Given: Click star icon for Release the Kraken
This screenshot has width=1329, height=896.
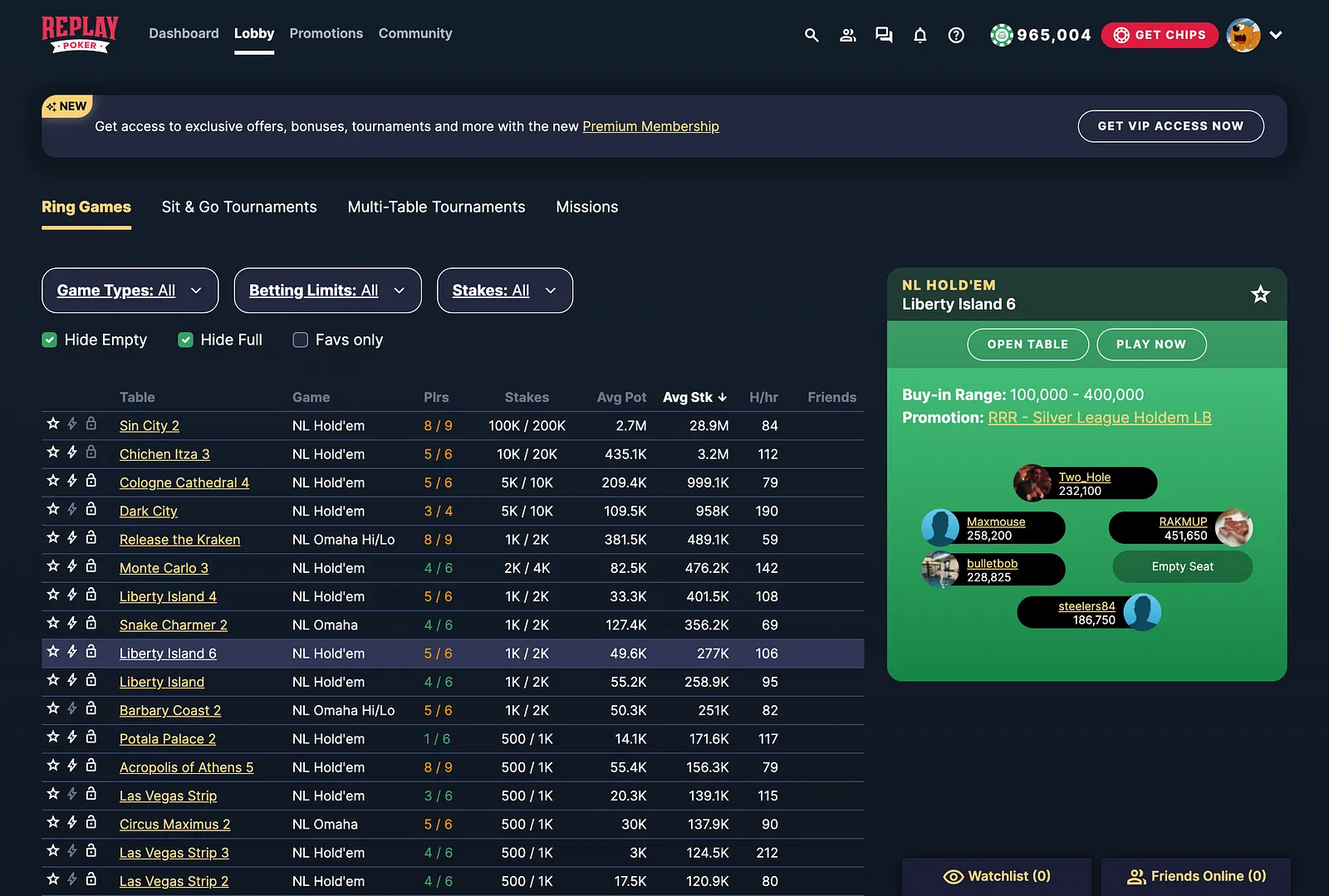Looking at the screenshot, I should click(53, 537).
